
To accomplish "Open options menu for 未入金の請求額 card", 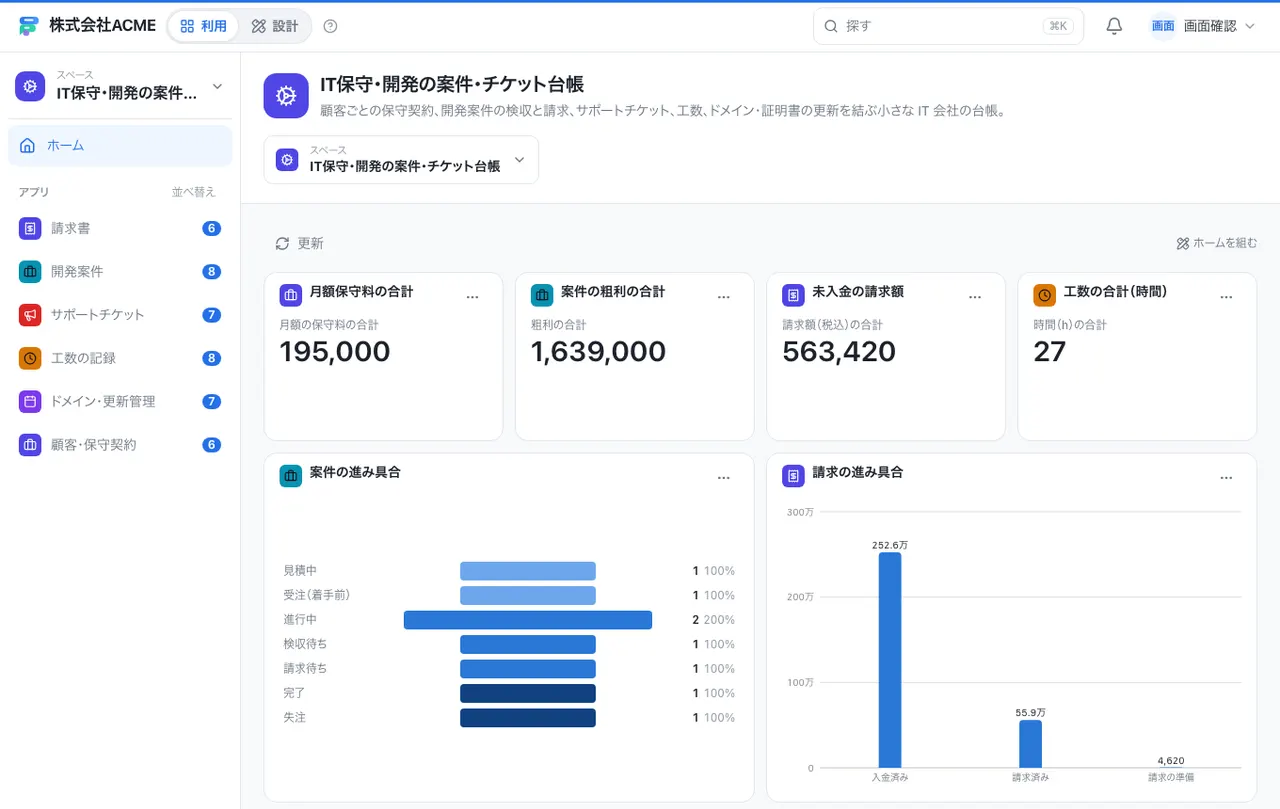I will (x=975, y=297).
